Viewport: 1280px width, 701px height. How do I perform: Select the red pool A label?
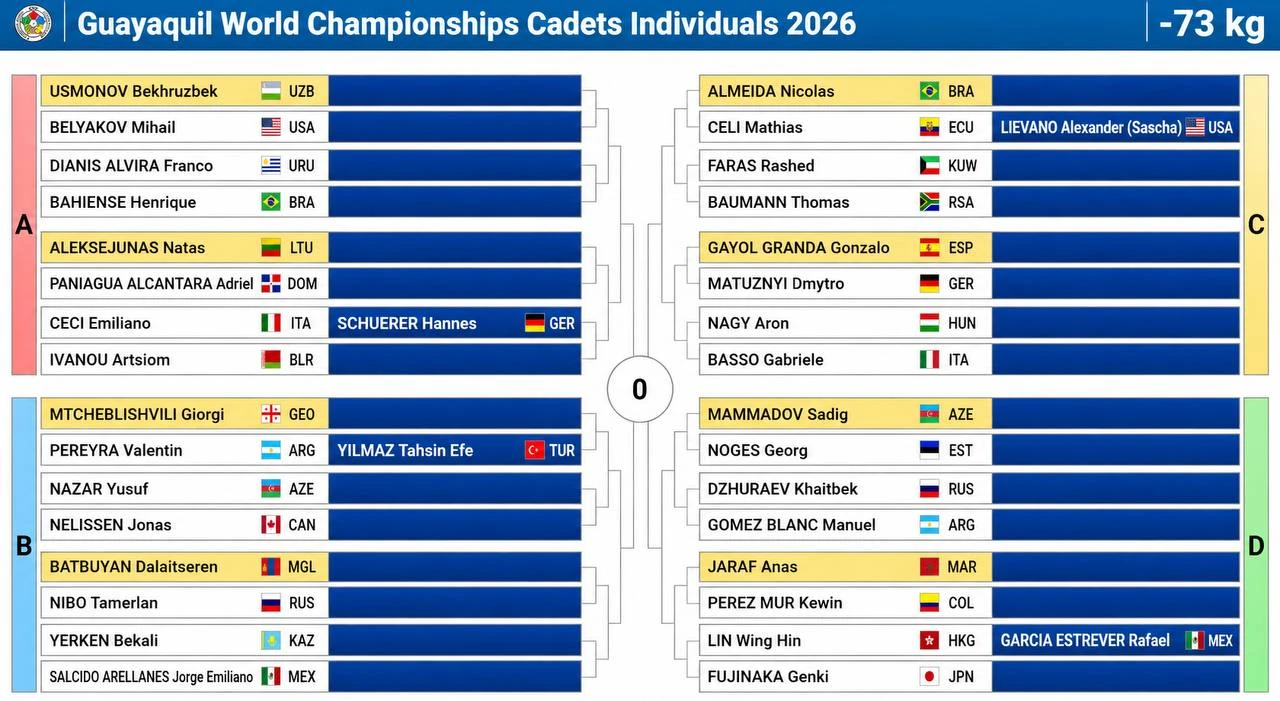pyautogui.click(x=24, y=225)
